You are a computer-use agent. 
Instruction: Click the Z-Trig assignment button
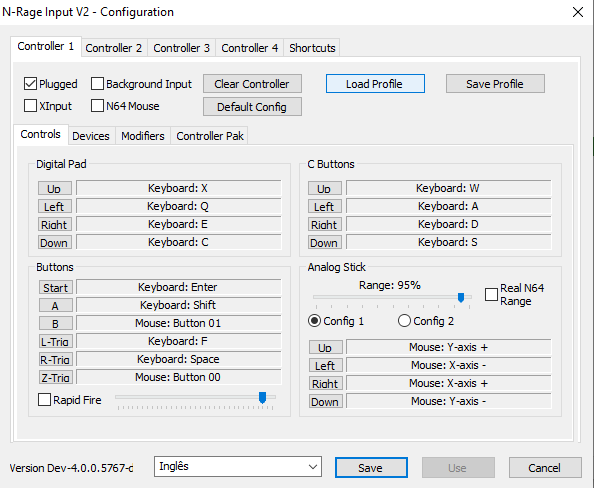coord(56,377)
